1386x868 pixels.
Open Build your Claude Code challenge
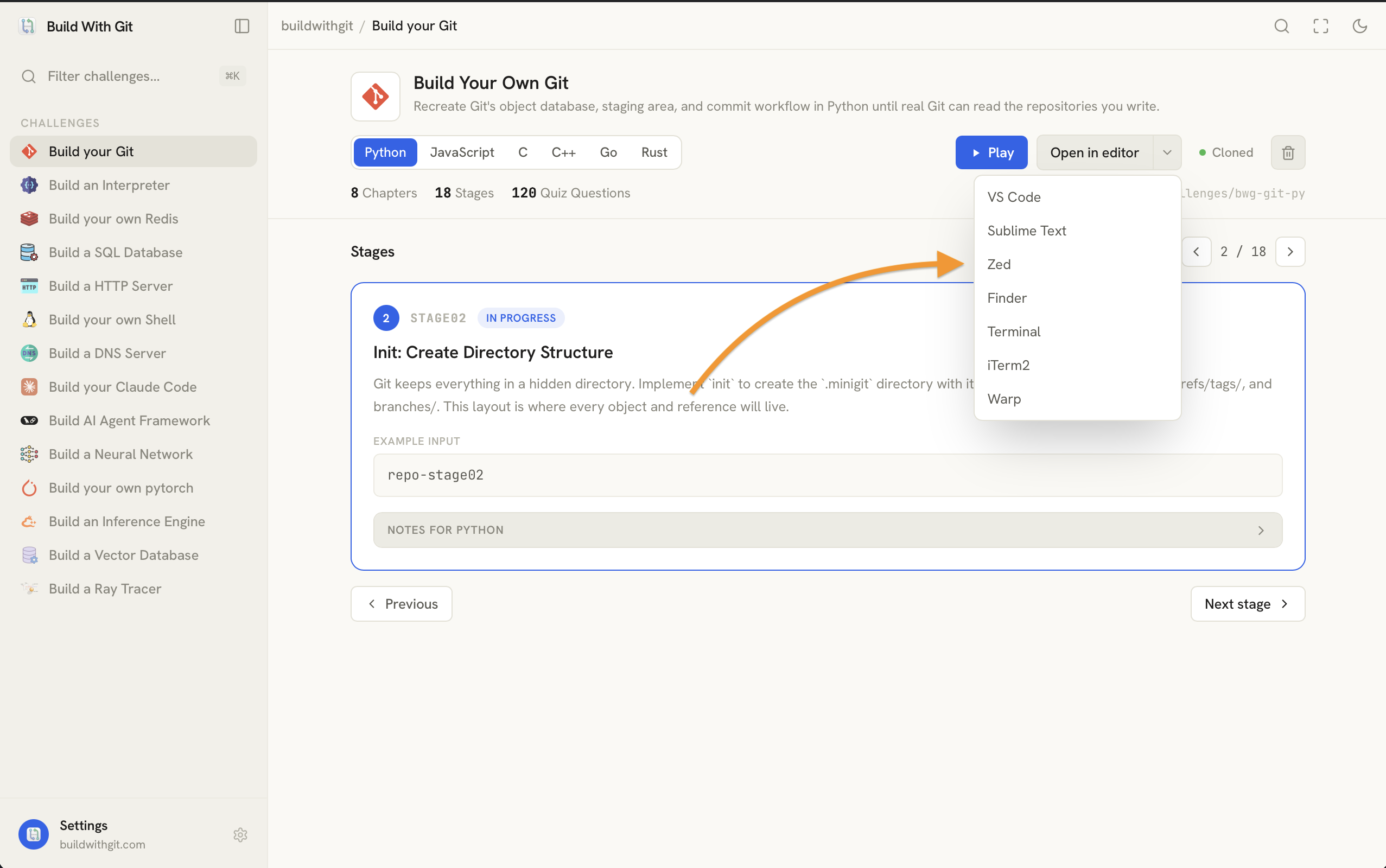tap(133, 387)
